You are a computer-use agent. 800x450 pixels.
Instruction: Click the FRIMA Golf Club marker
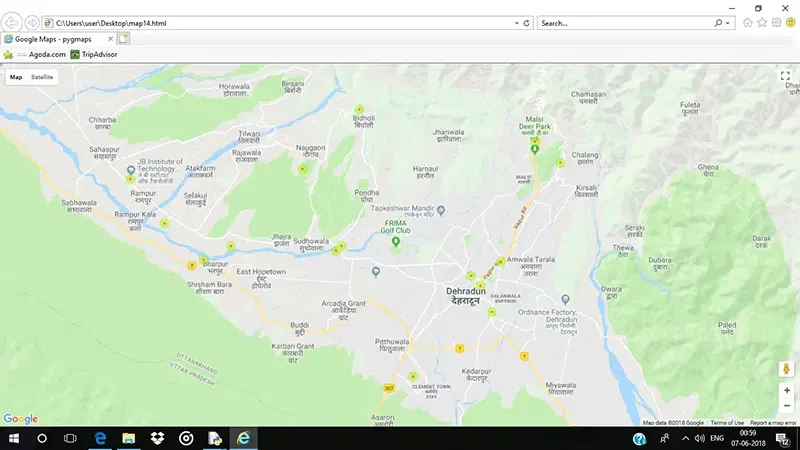[x=395, y=242]
